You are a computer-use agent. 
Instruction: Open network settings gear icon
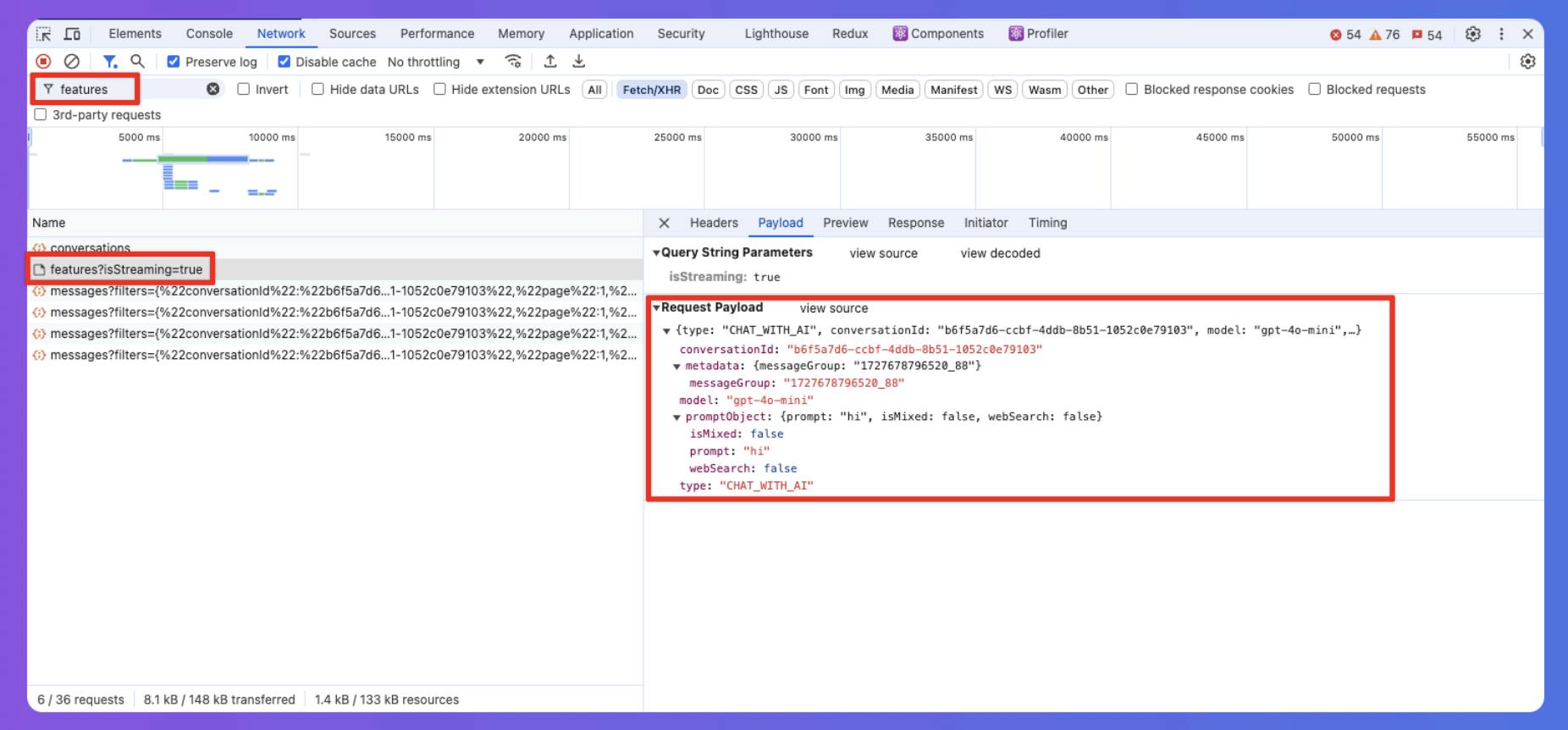click(x=1528, y=61)
